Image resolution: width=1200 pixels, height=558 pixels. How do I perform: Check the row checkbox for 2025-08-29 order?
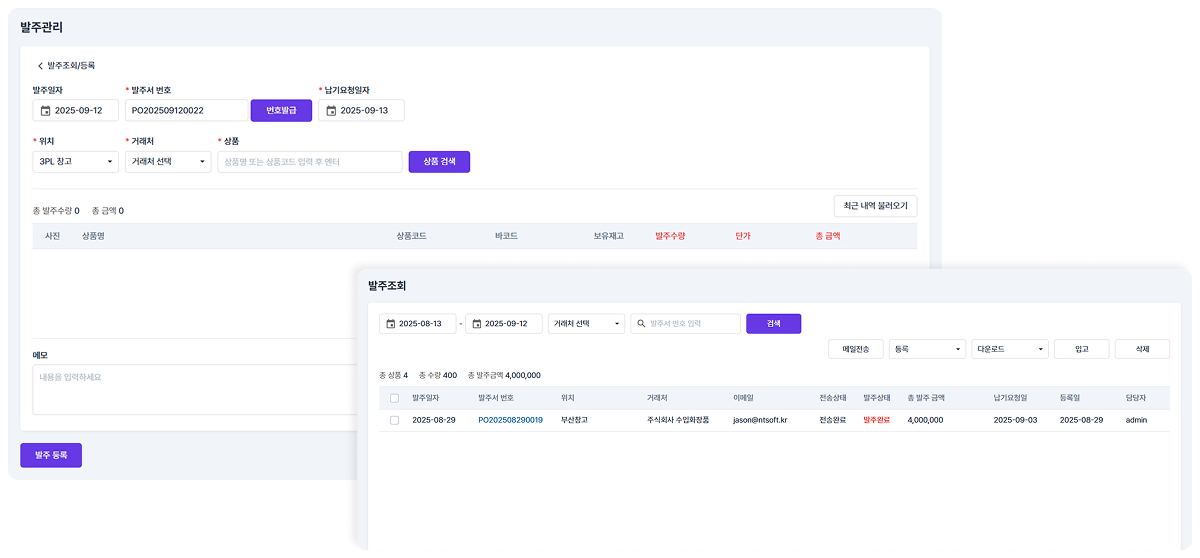click(x=394, y=420)
